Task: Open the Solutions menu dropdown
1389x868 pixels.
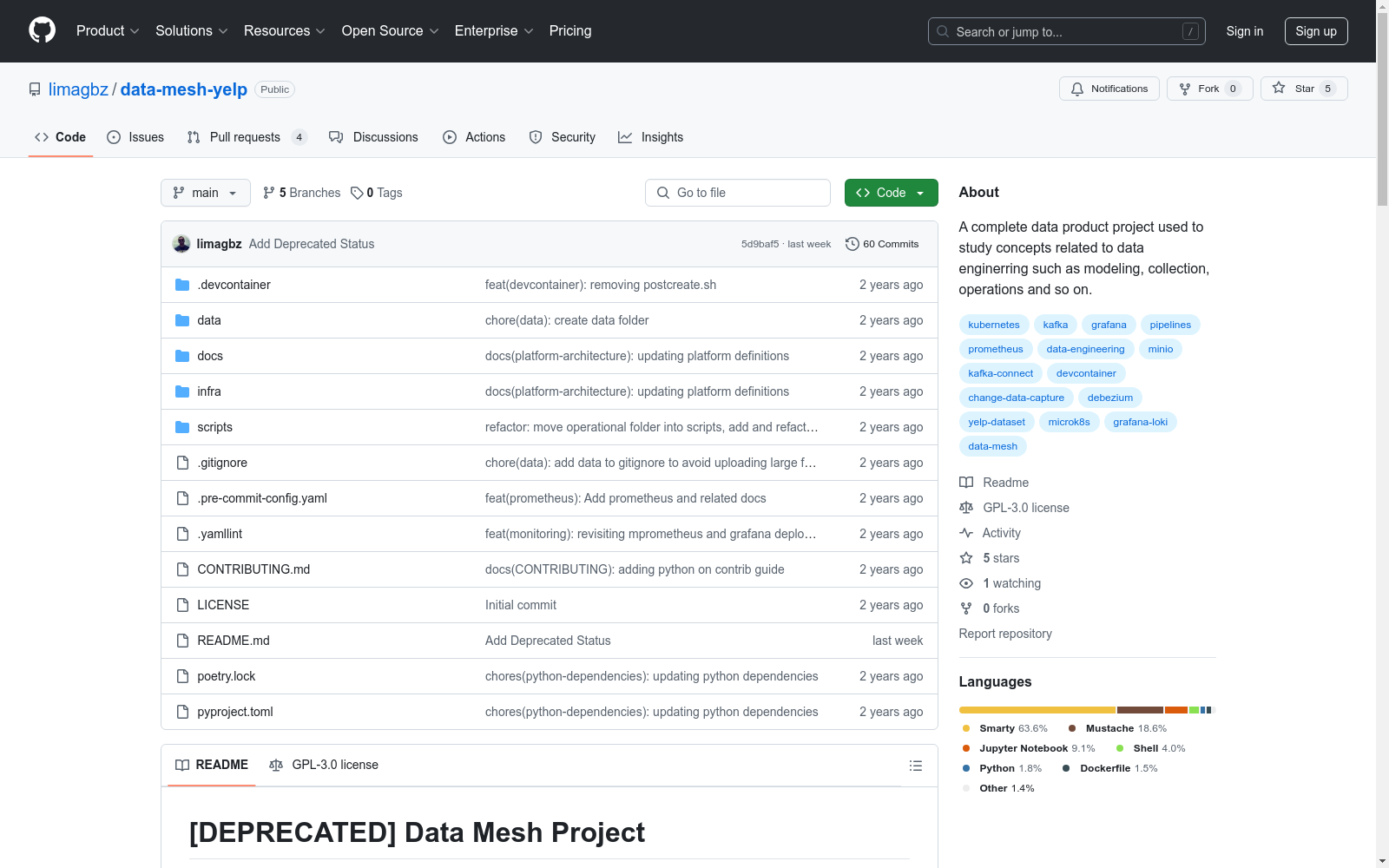Action: [x=192, y=31]
